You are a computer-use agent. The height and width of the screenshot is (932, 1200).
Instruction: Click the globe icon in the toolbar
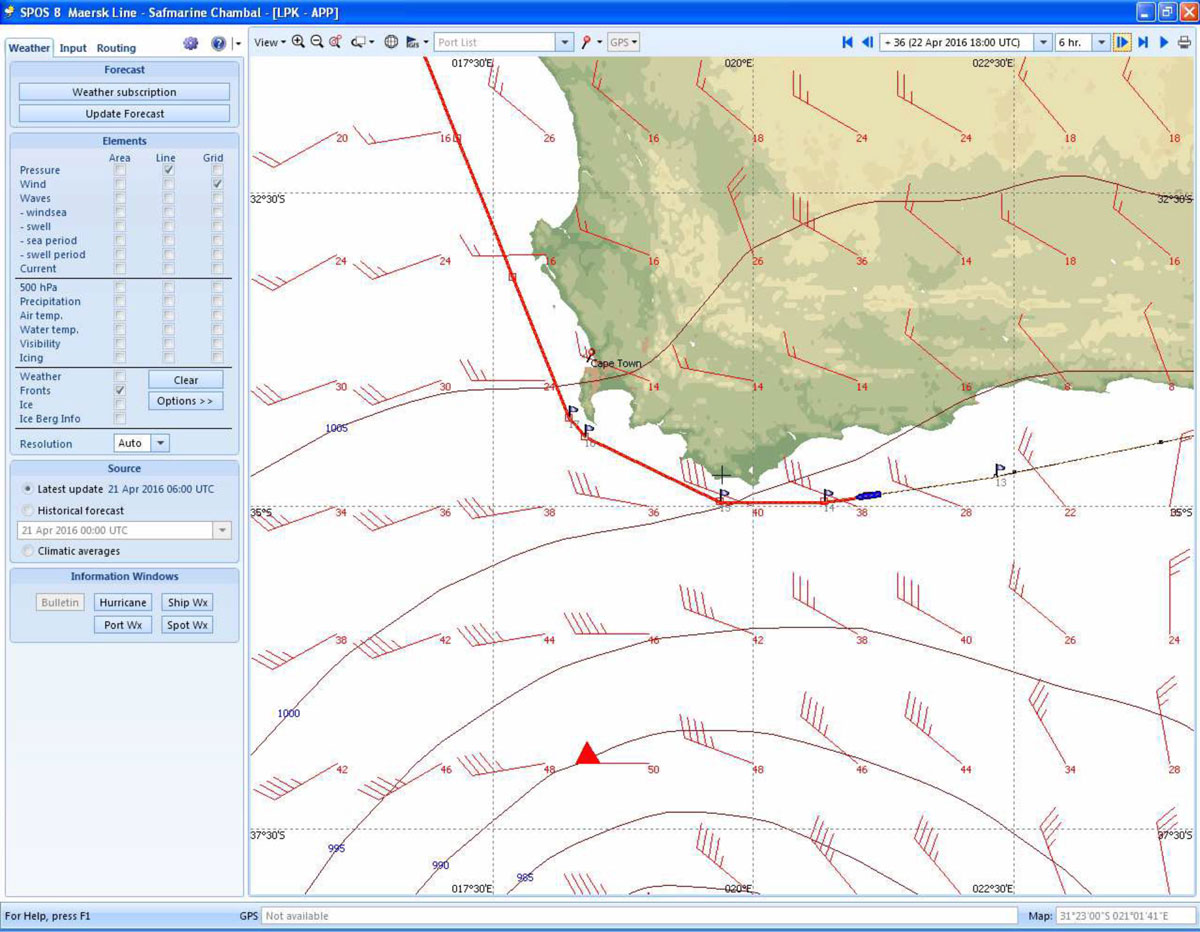[391, 42]
